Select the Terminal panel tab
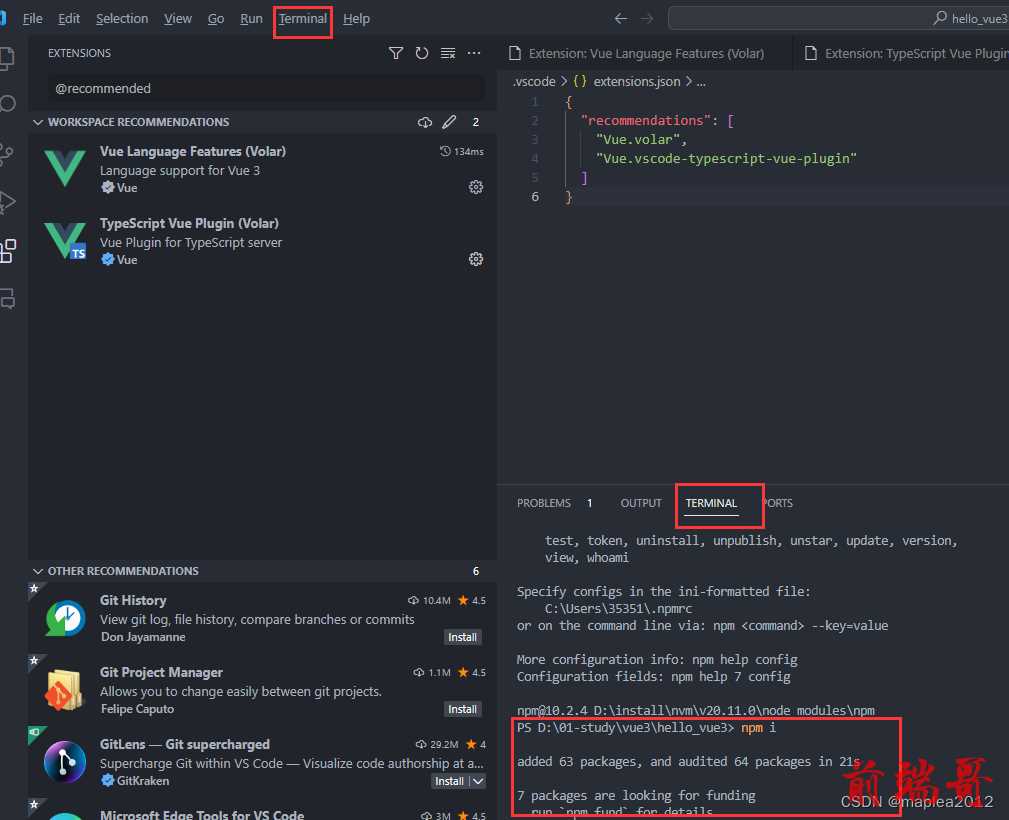The image size is (1009, 820). click(x=711, y=503)
